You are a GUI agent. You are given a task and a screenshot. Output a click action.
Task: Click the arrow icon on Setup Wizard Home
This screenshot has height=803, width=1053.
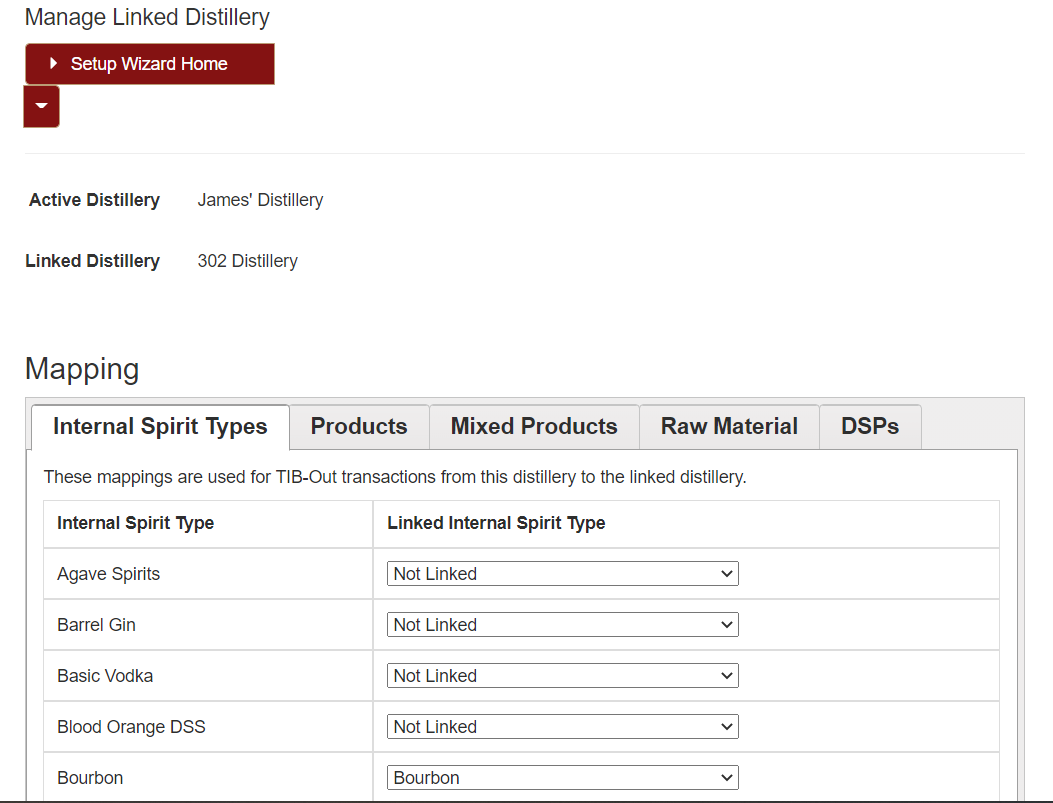tap(54, 63)
